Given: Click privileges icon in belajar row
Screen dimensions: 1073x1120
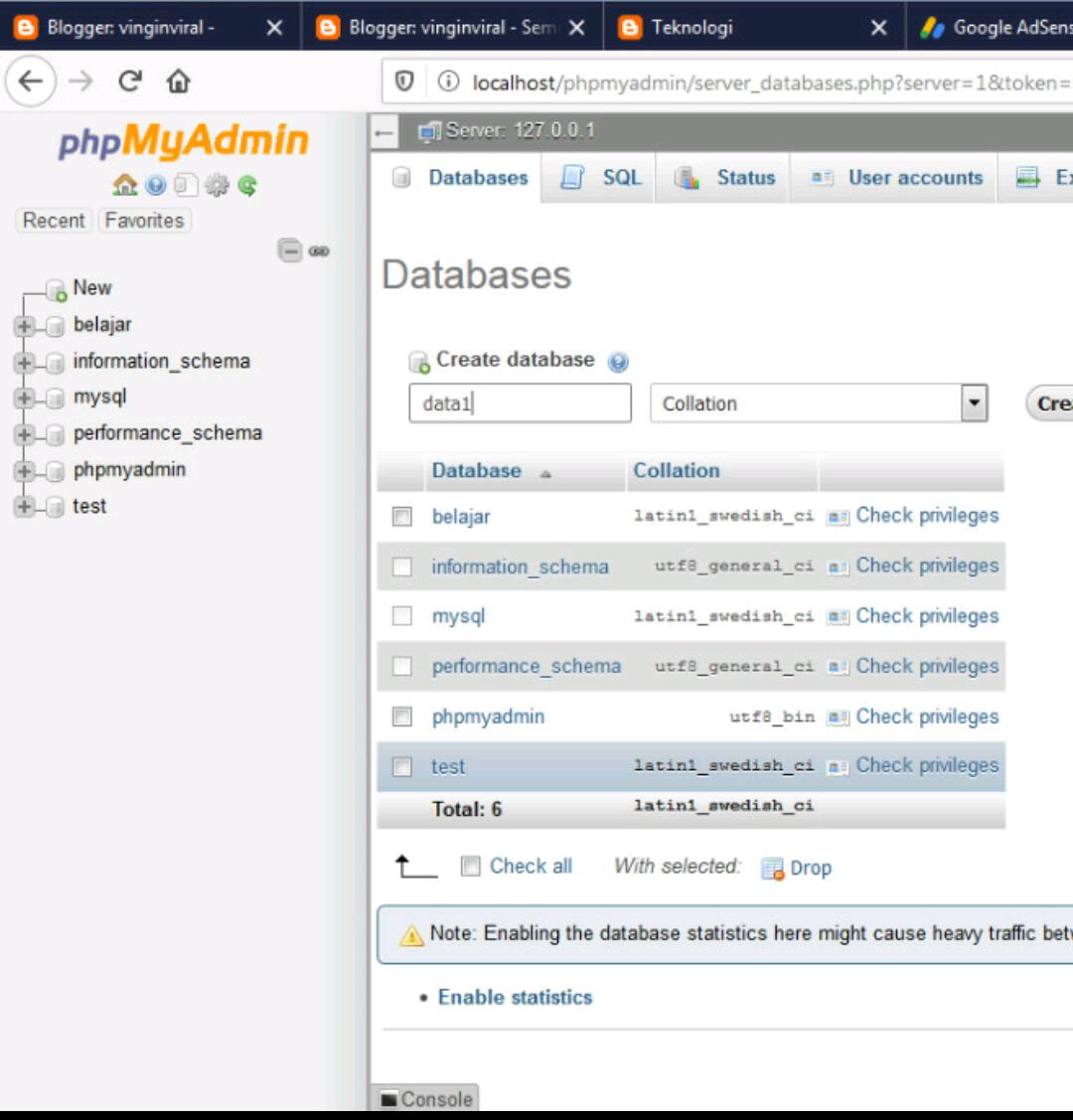Looking at the screenshot, I should pyautogui.click(x=838, y=517).
